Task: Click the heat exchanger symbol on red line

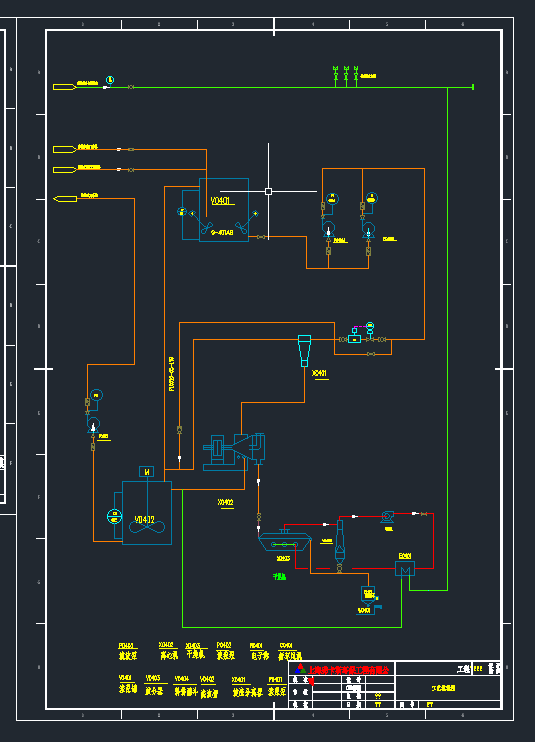Action: (x=405, y=568)
